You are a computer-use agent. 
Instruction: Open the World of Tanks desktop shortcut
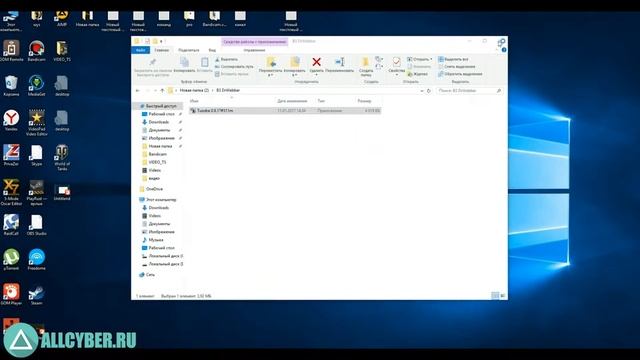pos(62,157)
